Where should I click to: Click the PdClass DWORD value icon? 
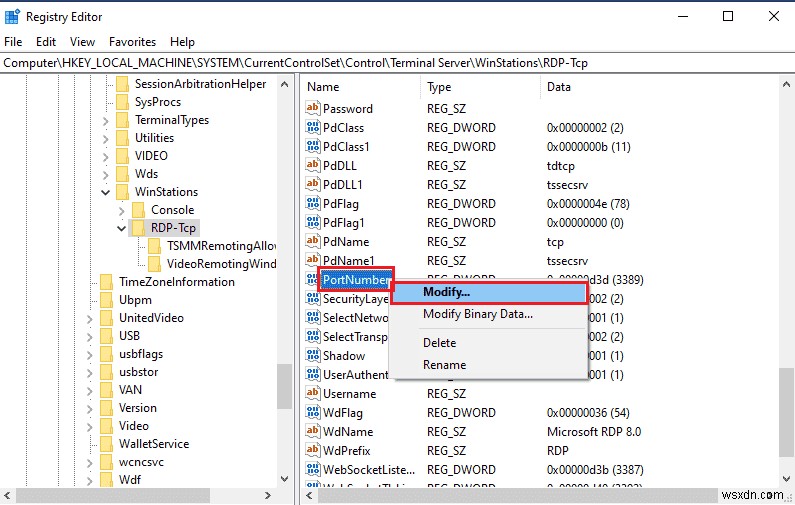tap(312, 127)
